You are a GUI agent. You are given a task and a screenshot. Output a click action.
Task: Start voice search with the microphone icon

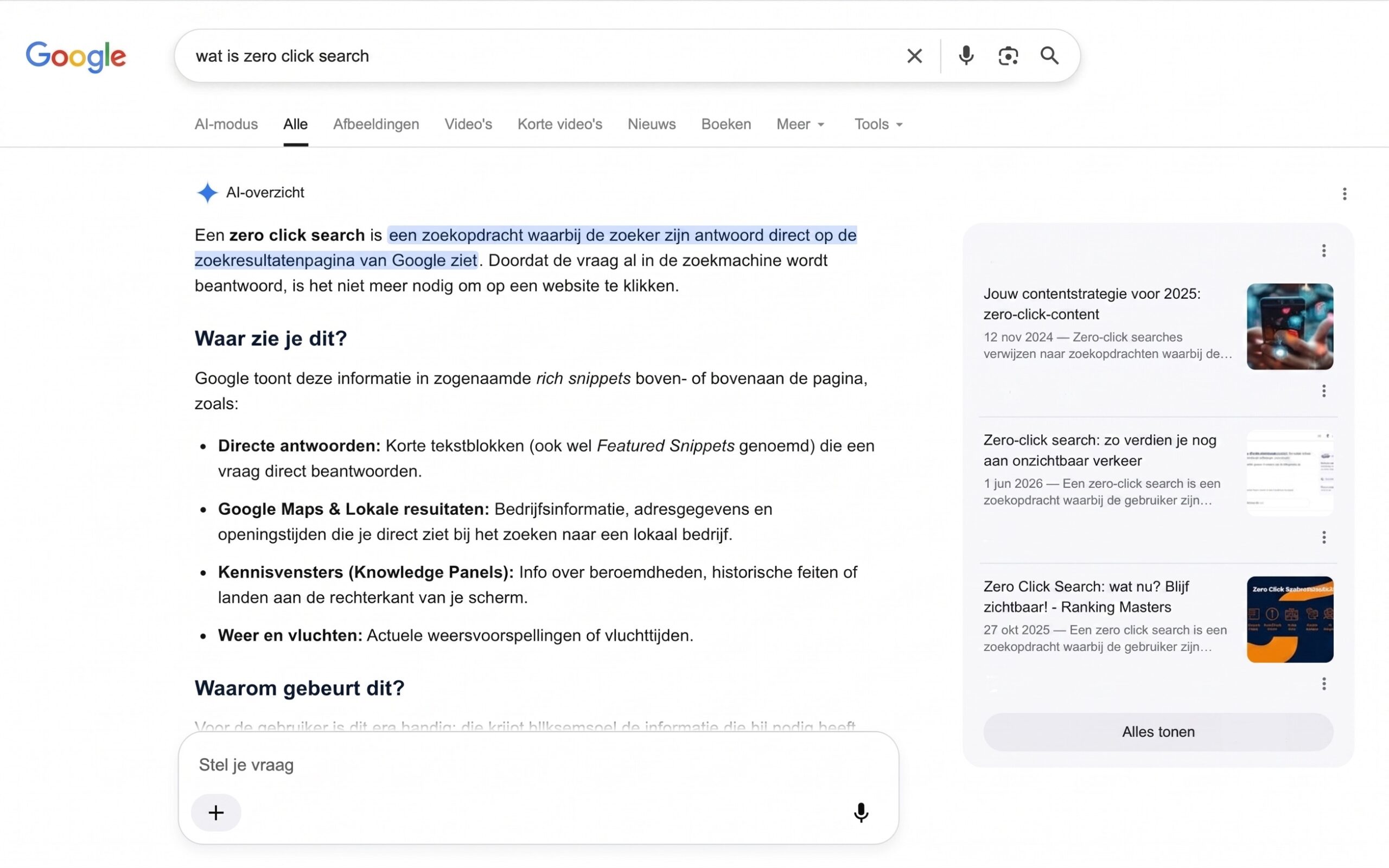[966, 56]
